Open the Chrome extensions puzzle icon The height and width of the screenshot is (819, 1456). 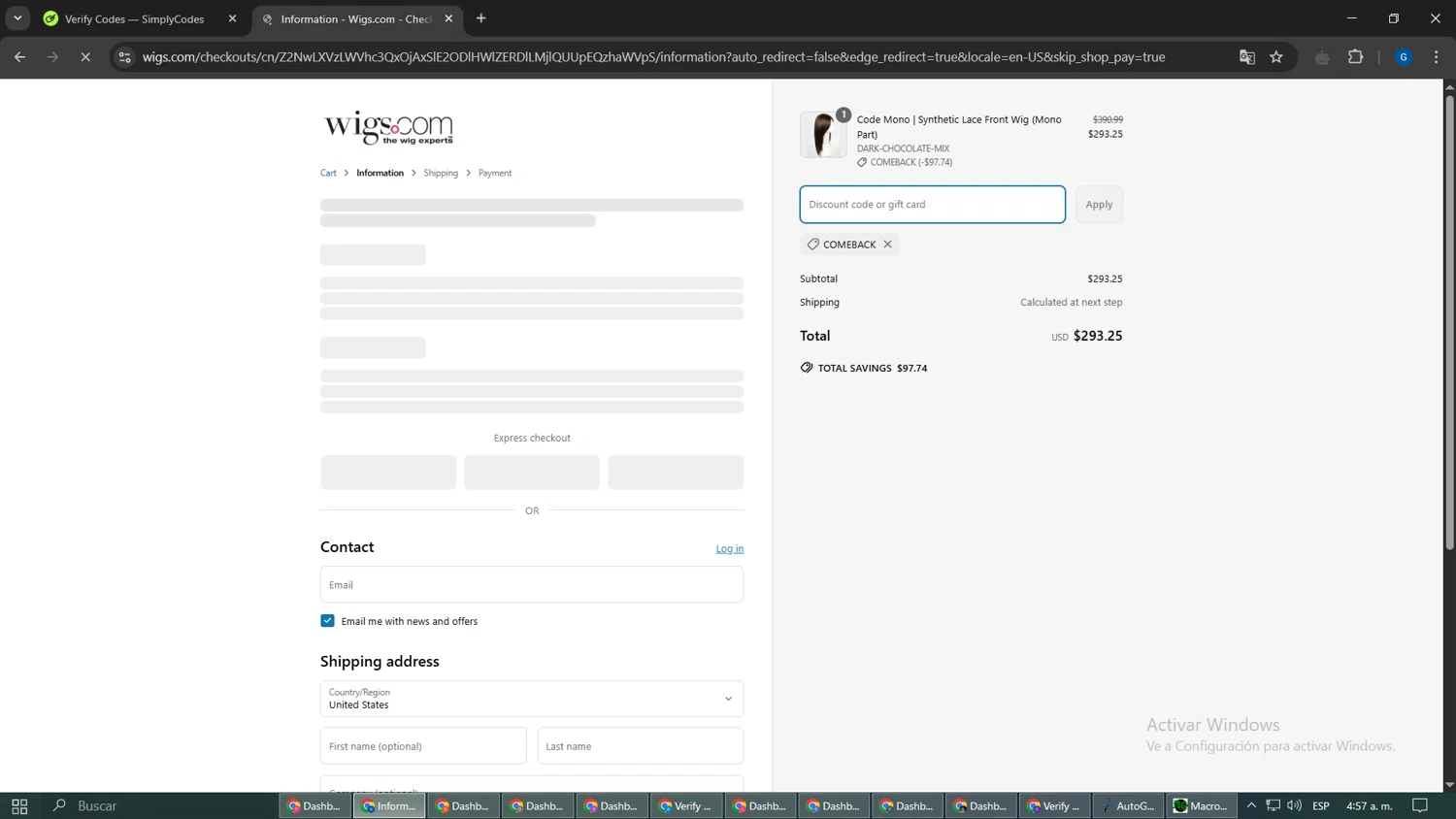pyautogui.click(x=1356, y=57)
